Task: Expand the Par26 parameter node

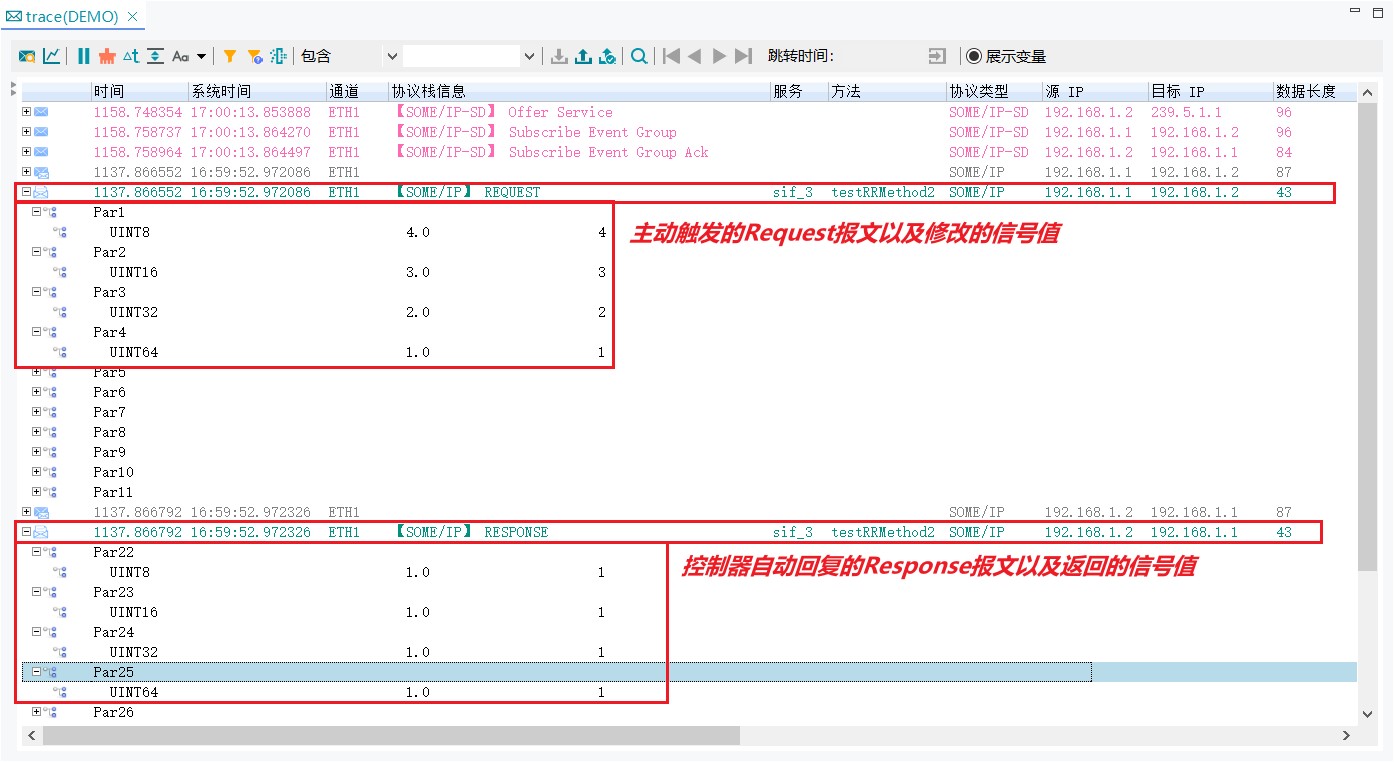Action: click(x=37, y=712)
